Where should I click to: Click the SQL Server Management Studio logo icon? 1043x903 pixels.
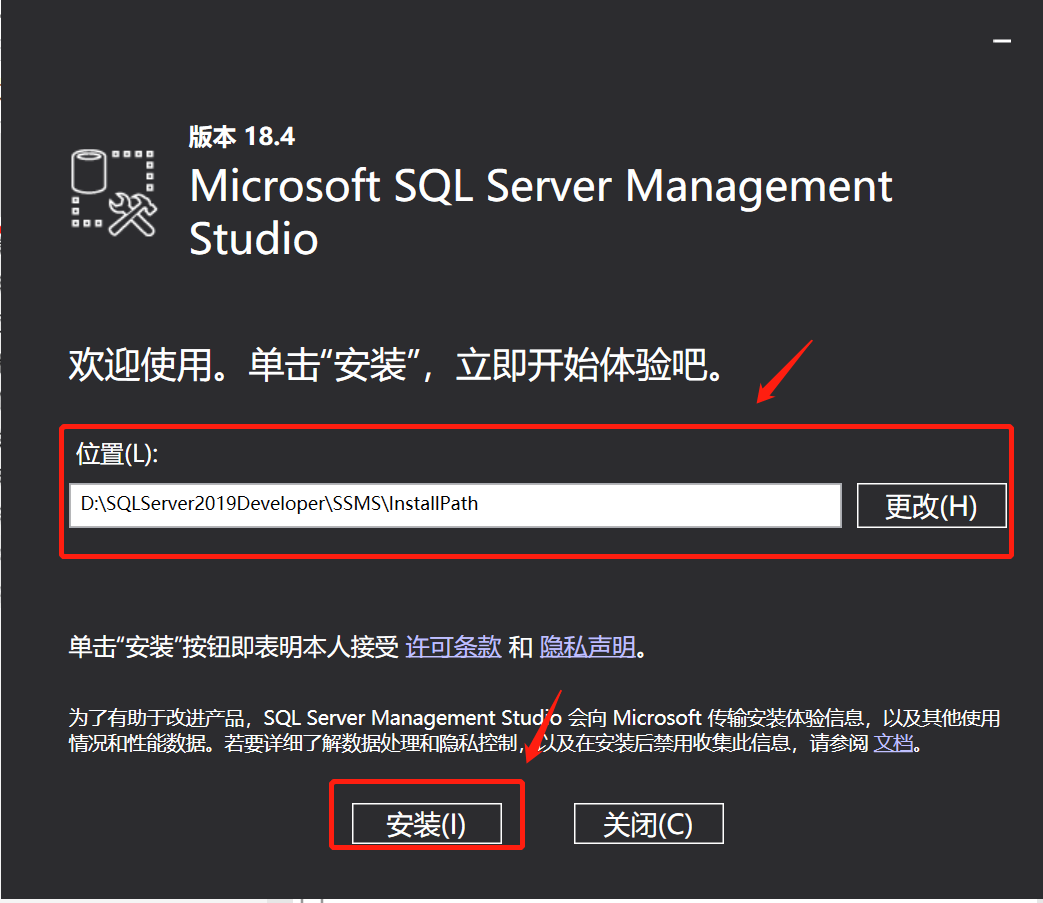(x=114, y=193)
